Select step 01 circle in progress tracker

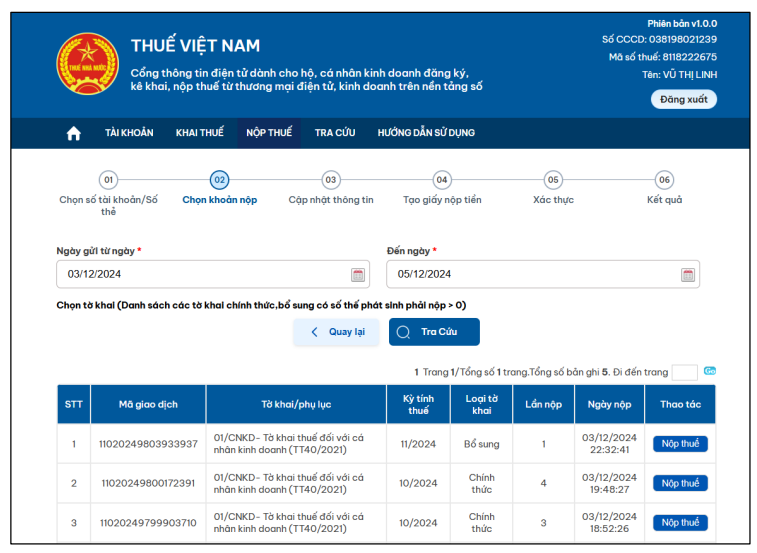coord(108,180)
